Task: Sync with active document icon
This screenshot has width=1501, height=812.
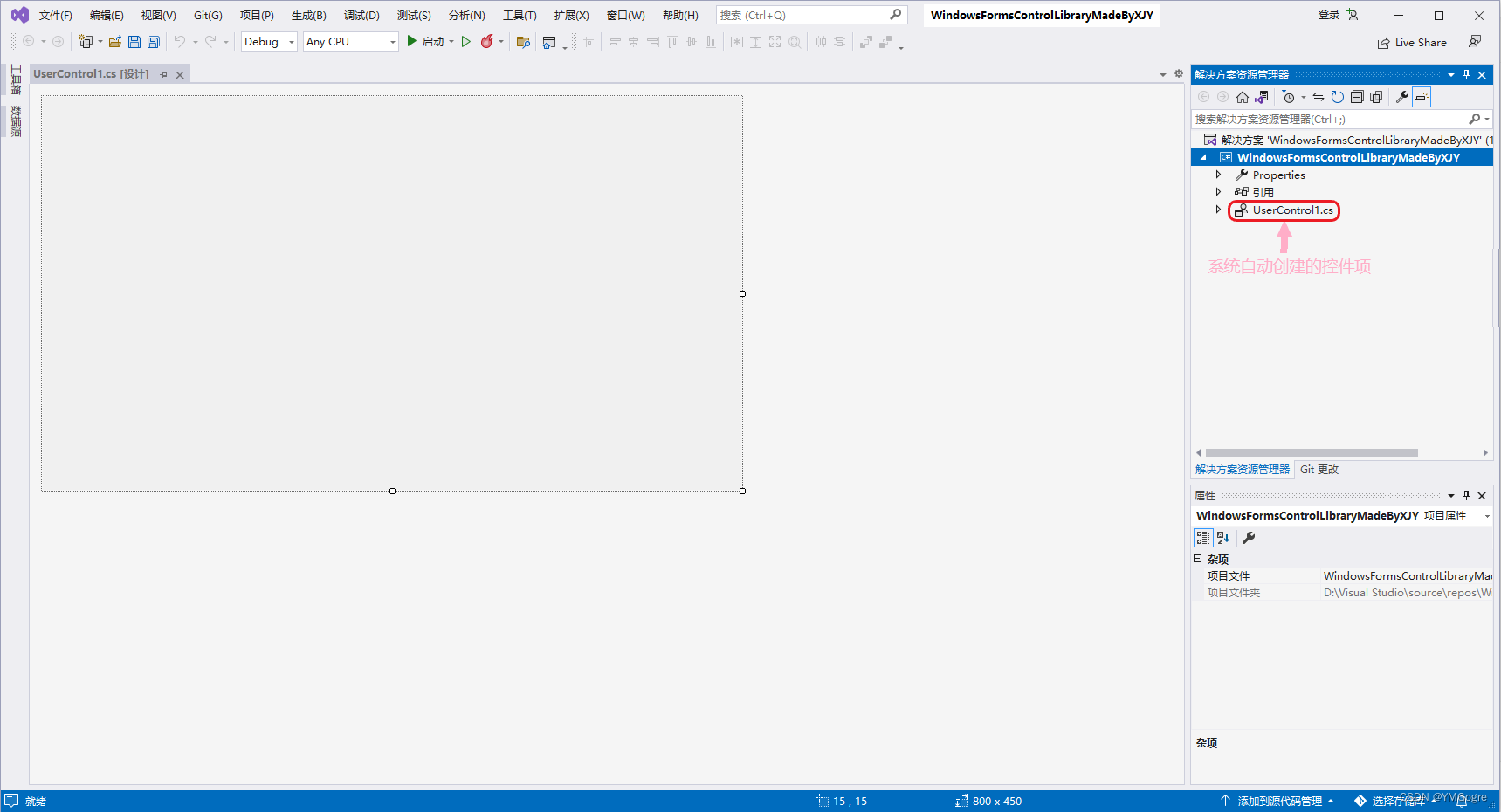Action: pos(1319,97)
